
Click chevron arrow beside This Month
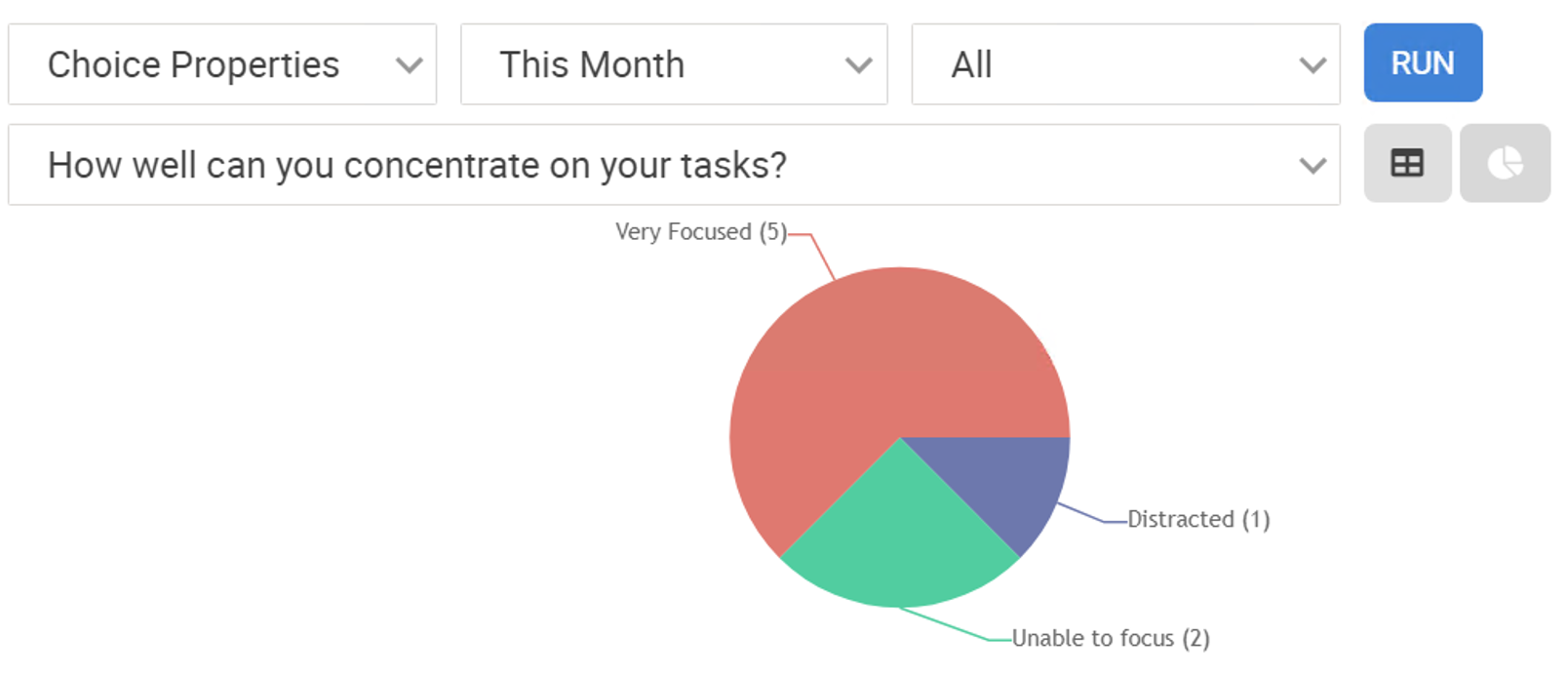click(859, 65)
